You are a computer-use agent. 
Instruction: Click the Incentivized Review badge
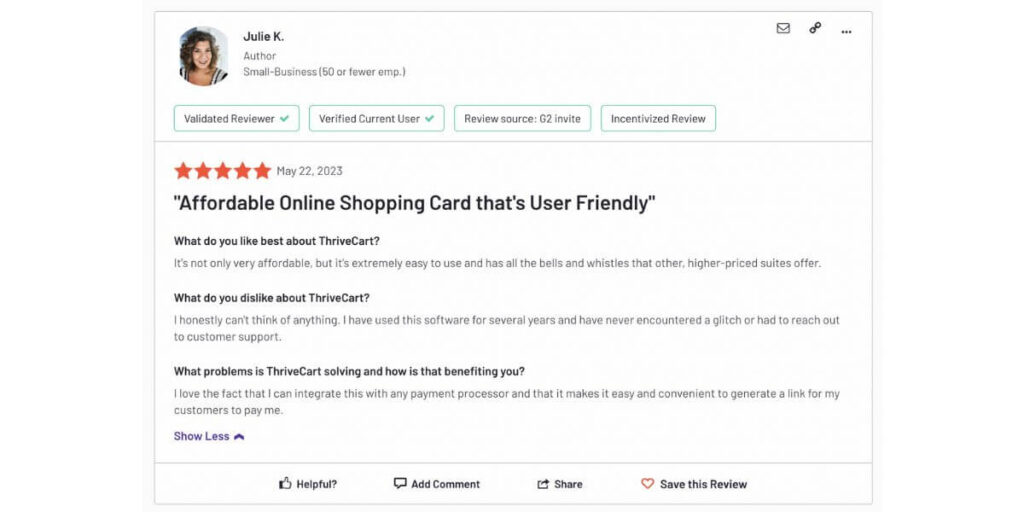point(658,119)
